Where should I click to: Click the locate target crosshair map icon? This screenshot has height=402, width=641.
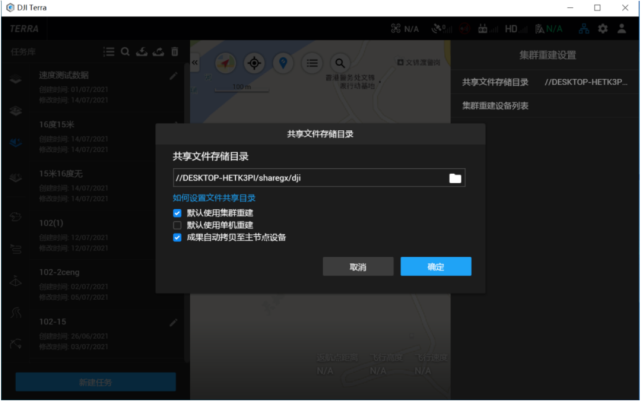coord(254,63)
